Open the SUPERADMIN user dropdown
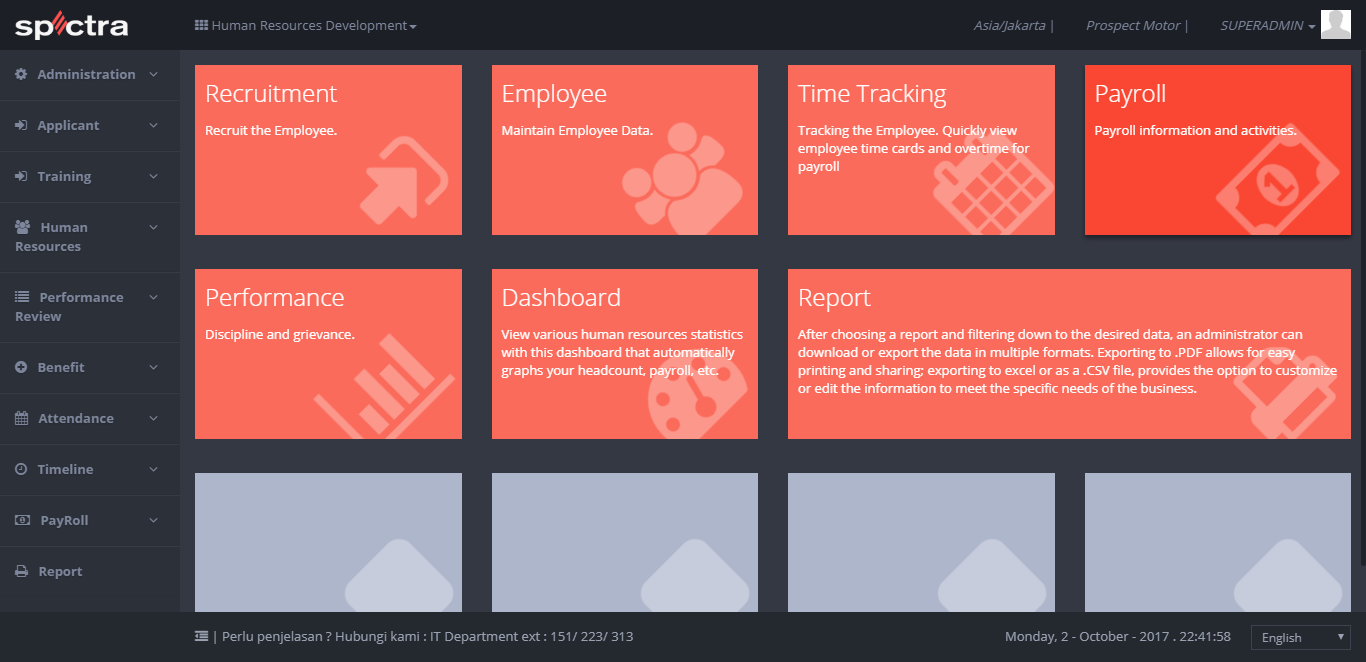Image resolution: width=1366 pixels, height=662 pixels. 1268,26
